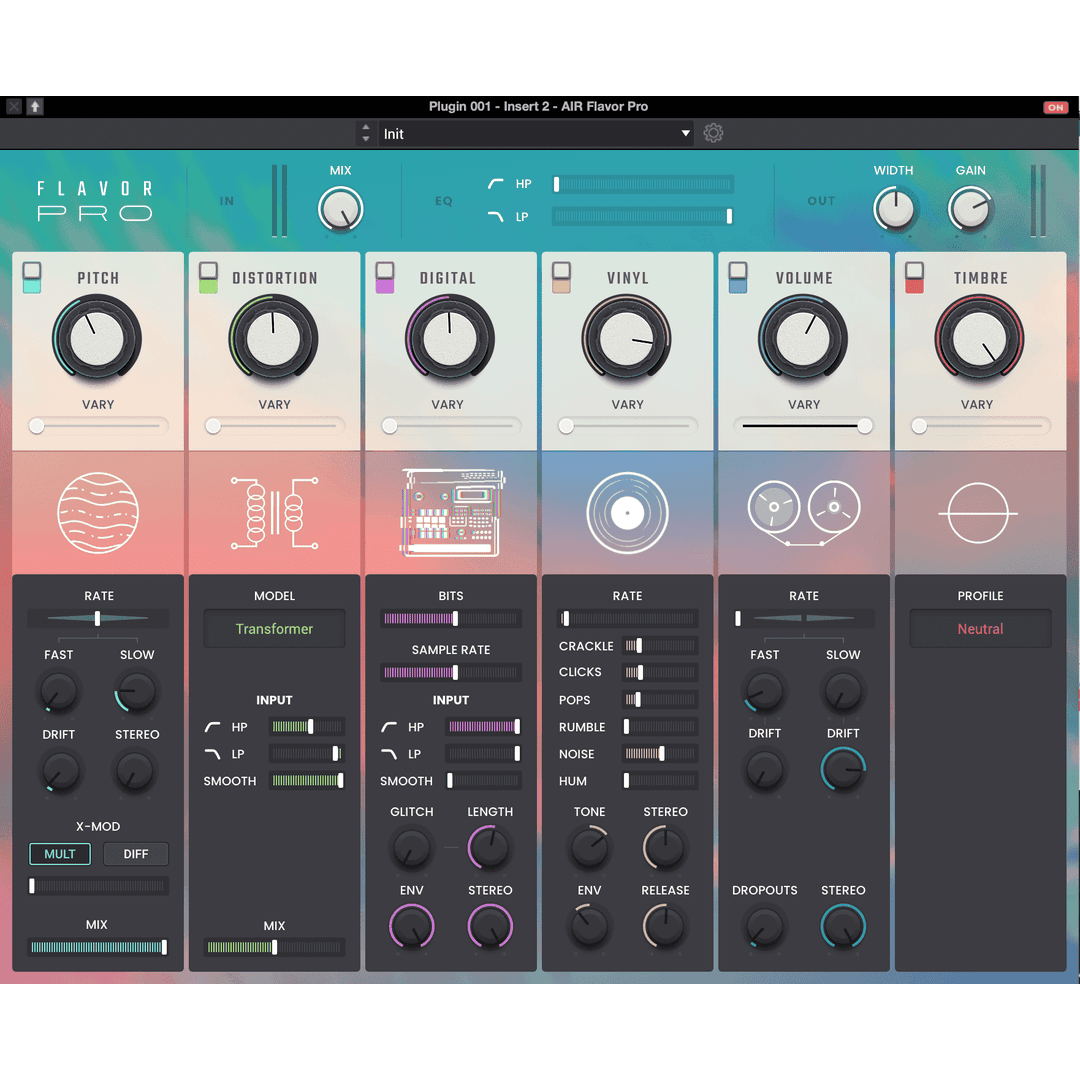Click the HP filter curve icon in the EQ section
Viewport: 1080px width, 1080px height.
[494, 184]
